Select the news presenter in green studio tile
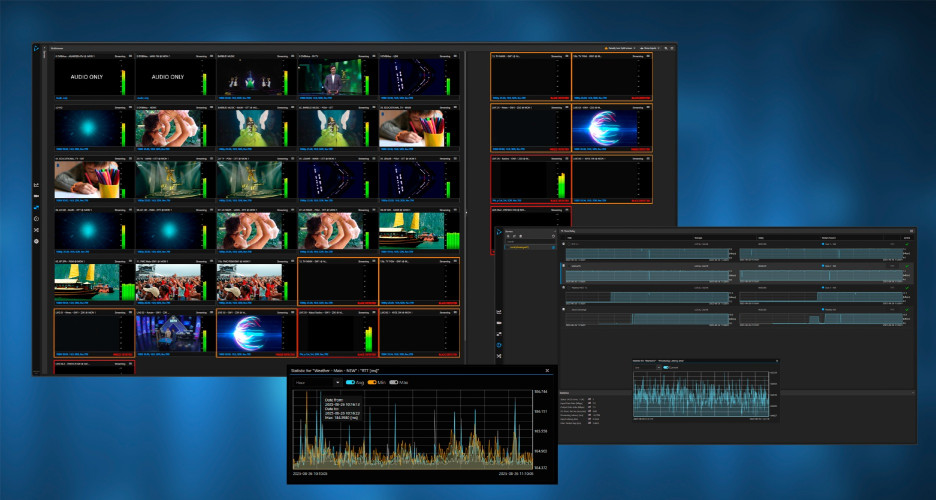The image size is (936, 500). coord(337,77)
